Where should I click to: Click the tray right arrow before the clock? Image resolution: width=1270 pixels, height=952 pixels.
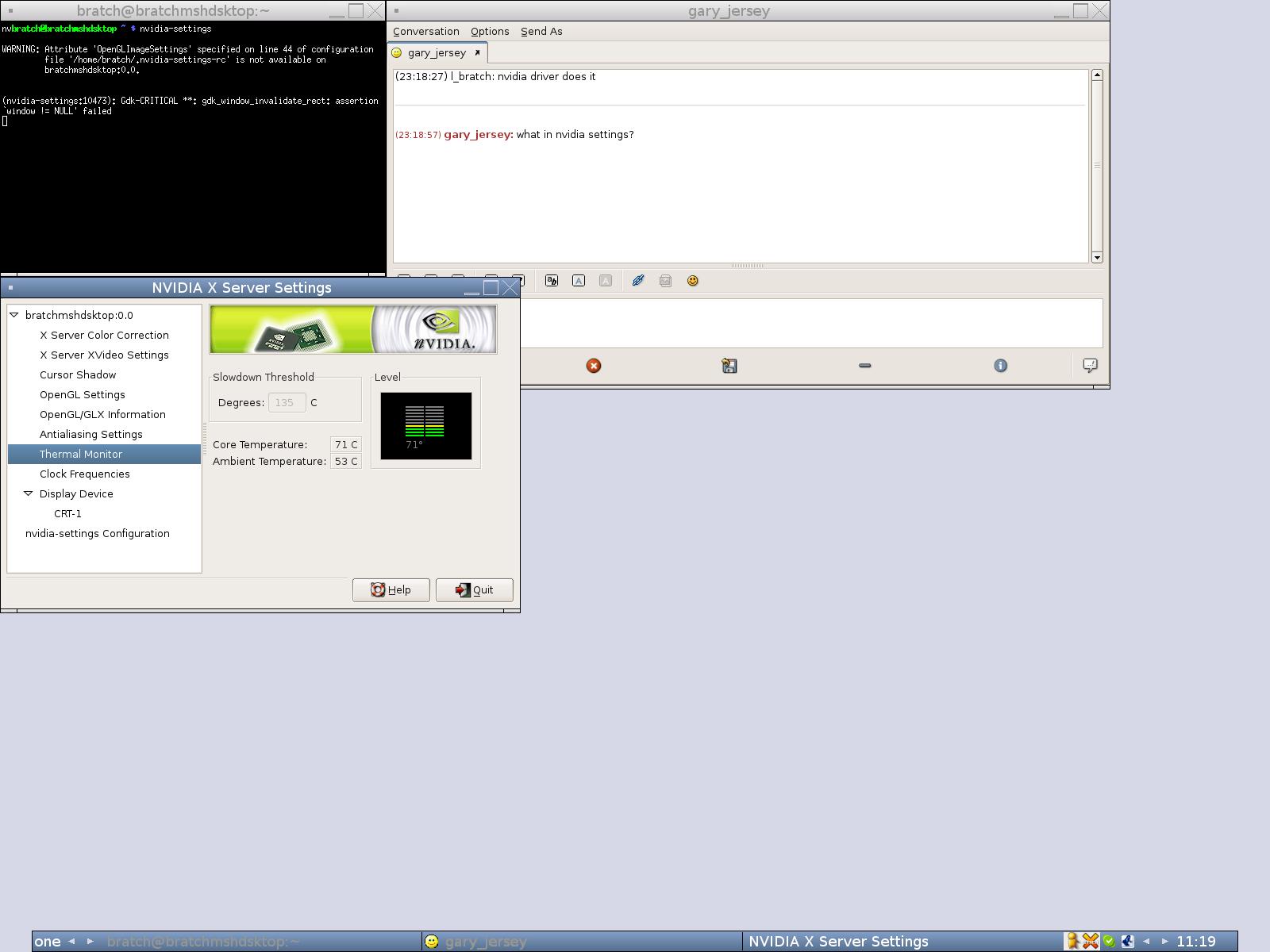(1164, 942)
